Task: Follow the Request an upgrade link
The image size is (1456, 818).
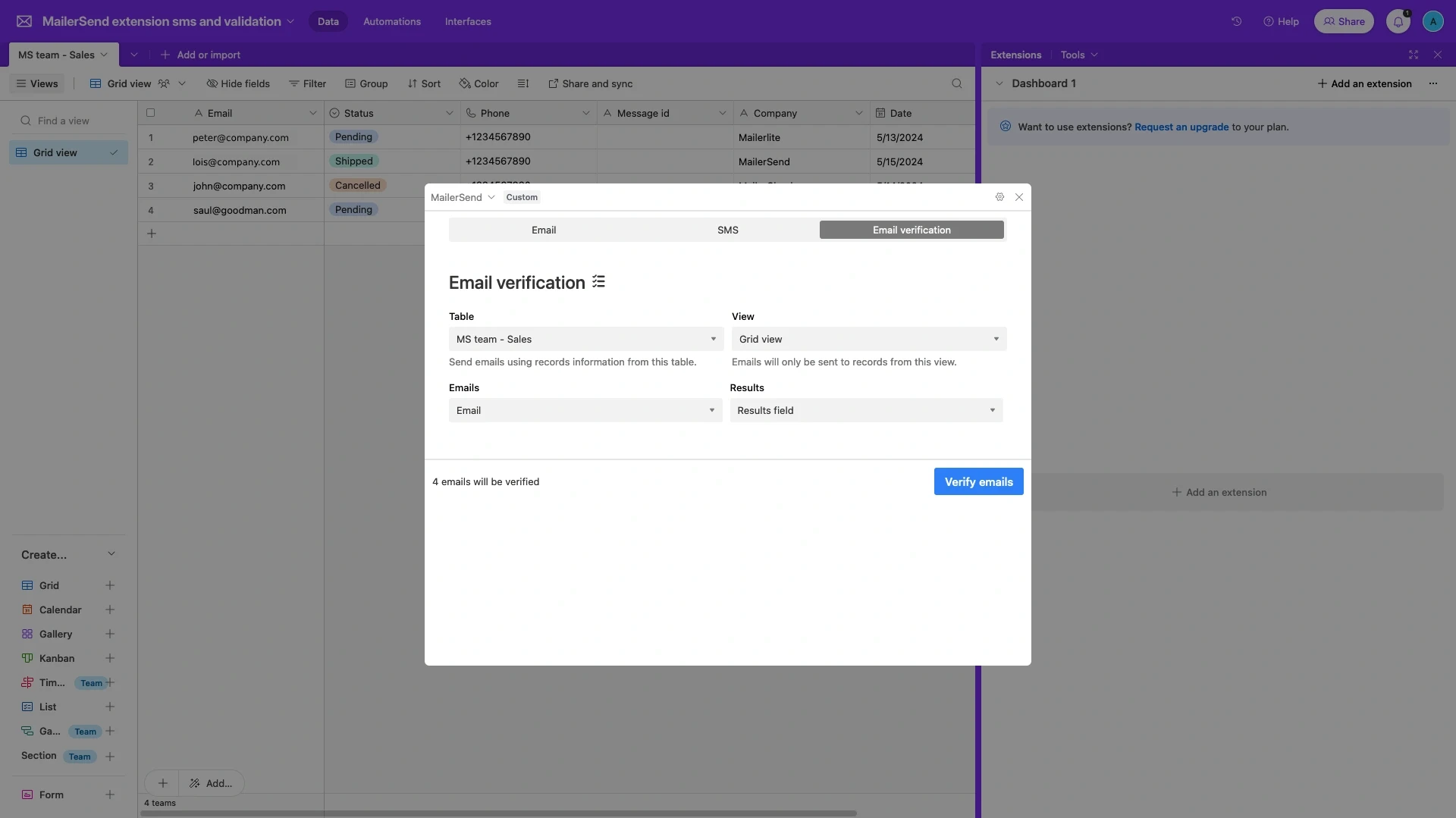Action: pos(1181,127)
